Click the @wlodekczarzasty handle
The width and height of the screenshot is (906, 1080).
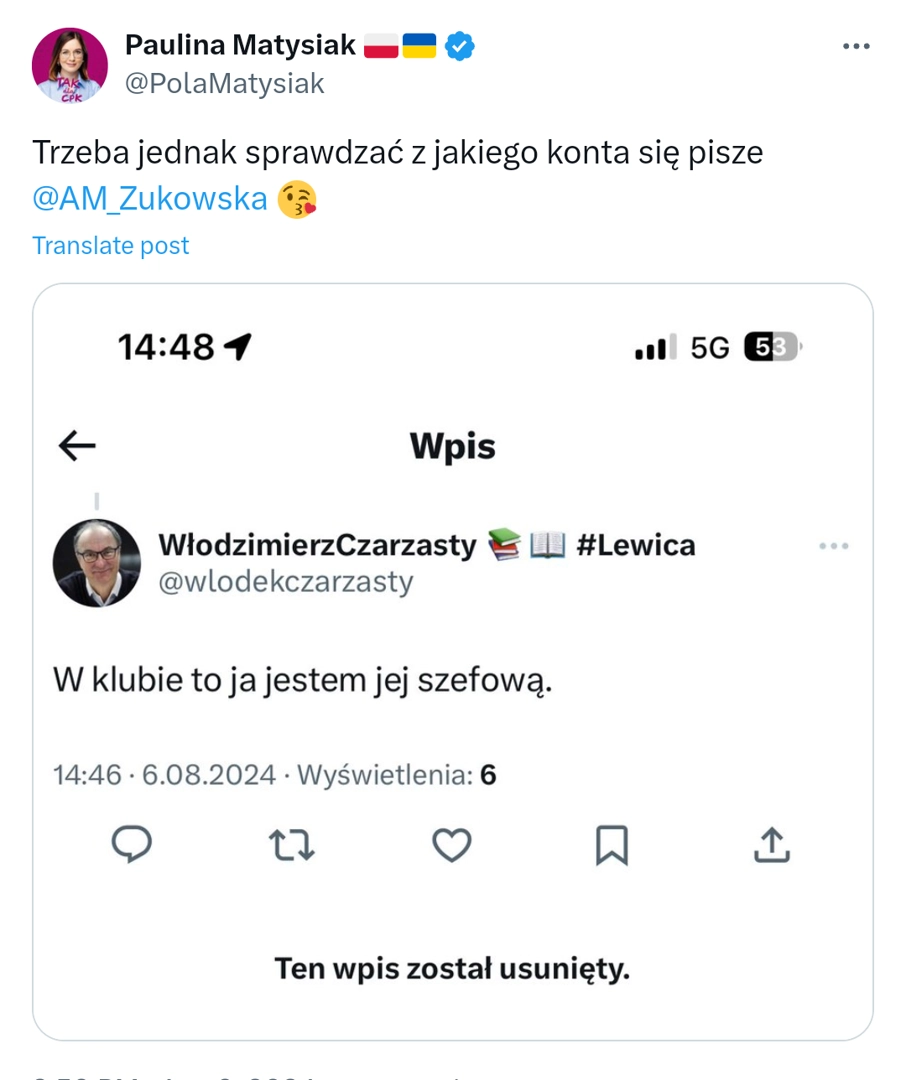click(286, 582)
